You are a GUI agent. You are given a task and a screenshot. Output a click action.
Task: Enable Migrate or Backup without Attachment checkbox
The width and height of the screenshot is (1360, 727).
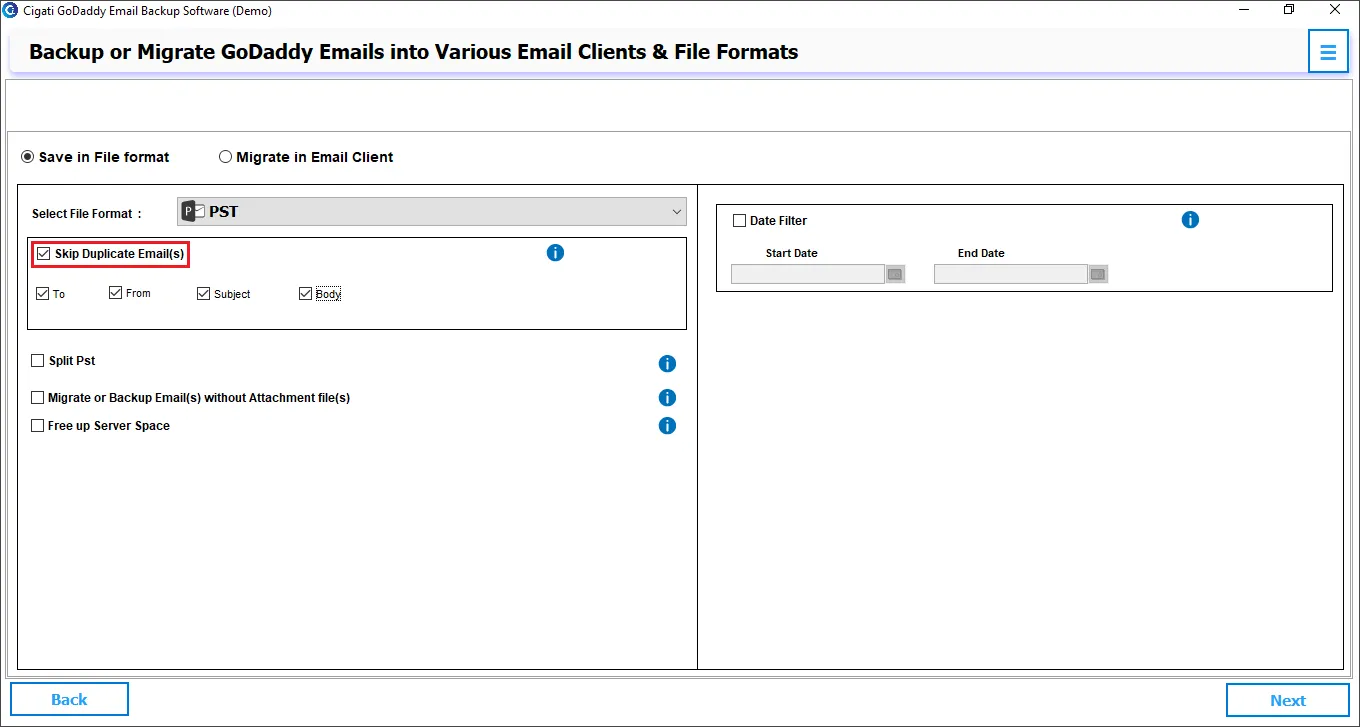coord(38,398)
